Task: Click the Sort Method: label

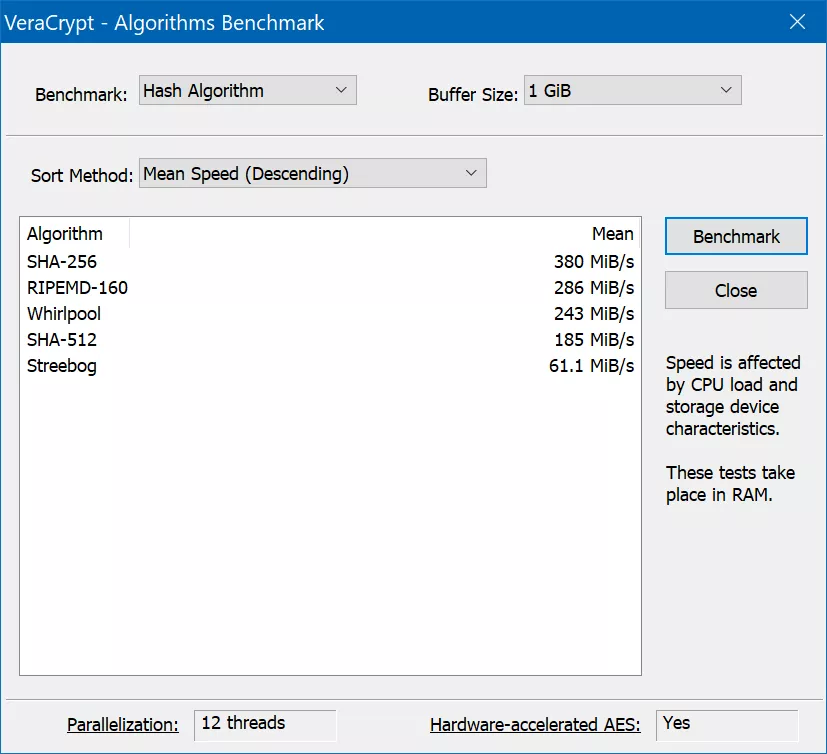Action: 82,176
